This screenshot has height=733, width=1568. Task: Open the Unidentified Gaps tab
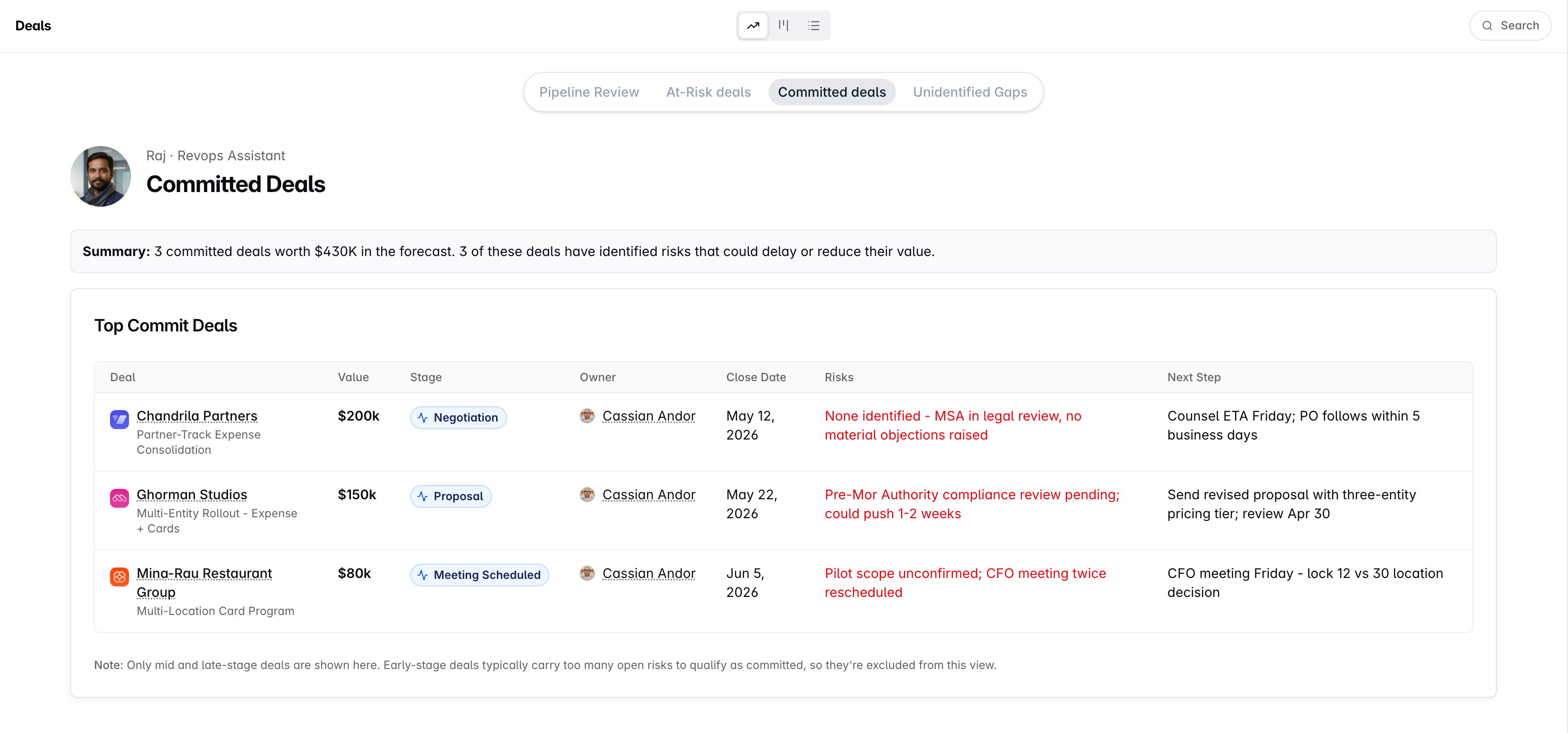tap(969, 92)
